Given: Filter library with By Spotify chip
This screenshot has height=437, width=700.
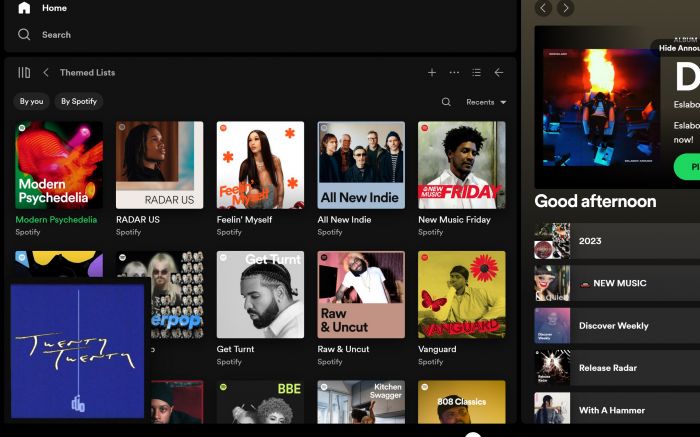Looking at the screenshot, I should pyautogui.click(x=79, y=101).
